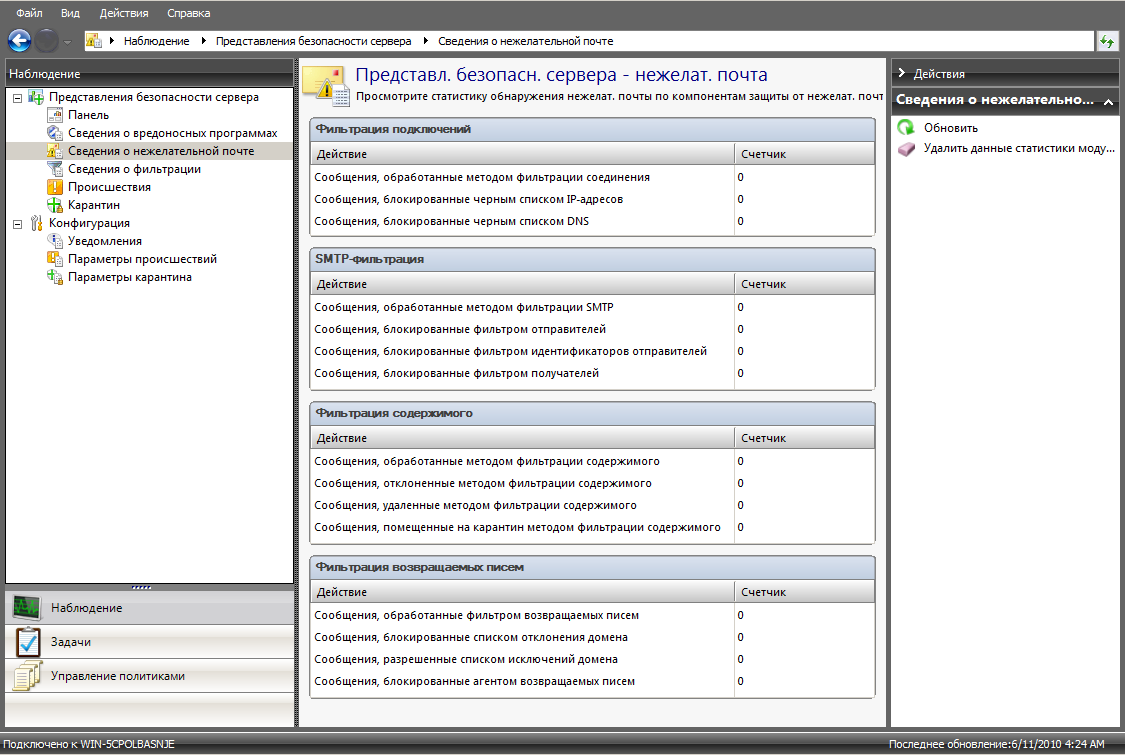The width and height of the screenshot is (1125, 755).
Task: Click the Счетчик column header in Фильтрация подключений
Action: 763,155
